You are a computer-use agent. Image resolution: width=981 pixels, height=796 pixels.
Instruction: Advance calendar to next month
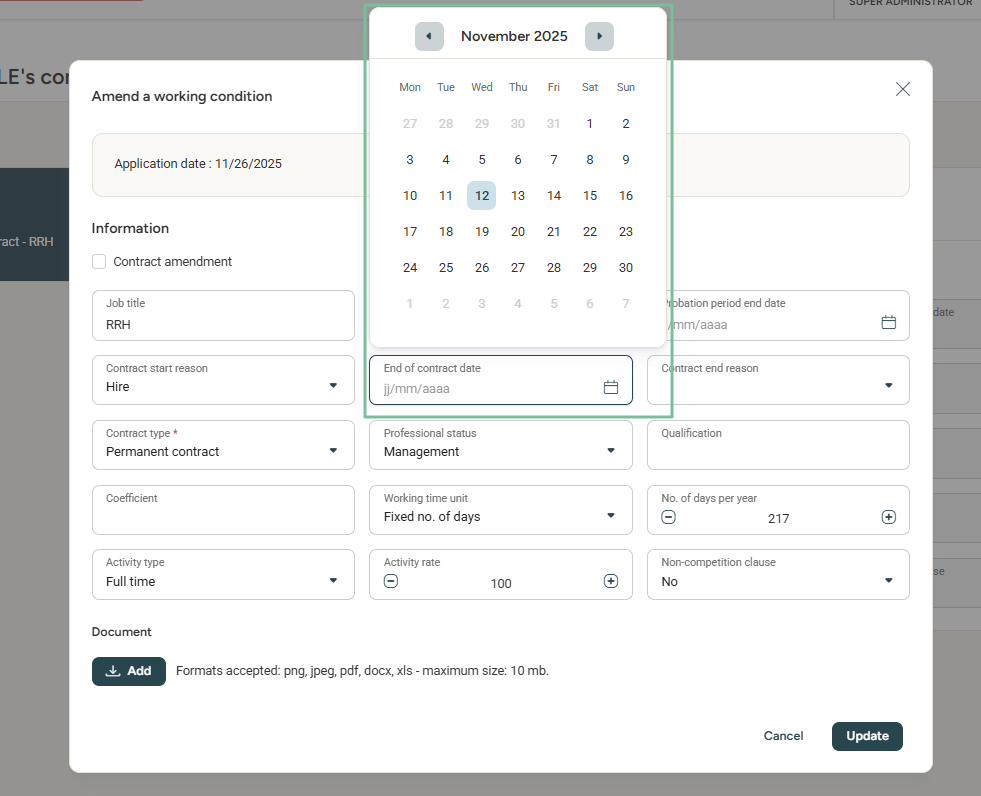click(x=599, y=37)
